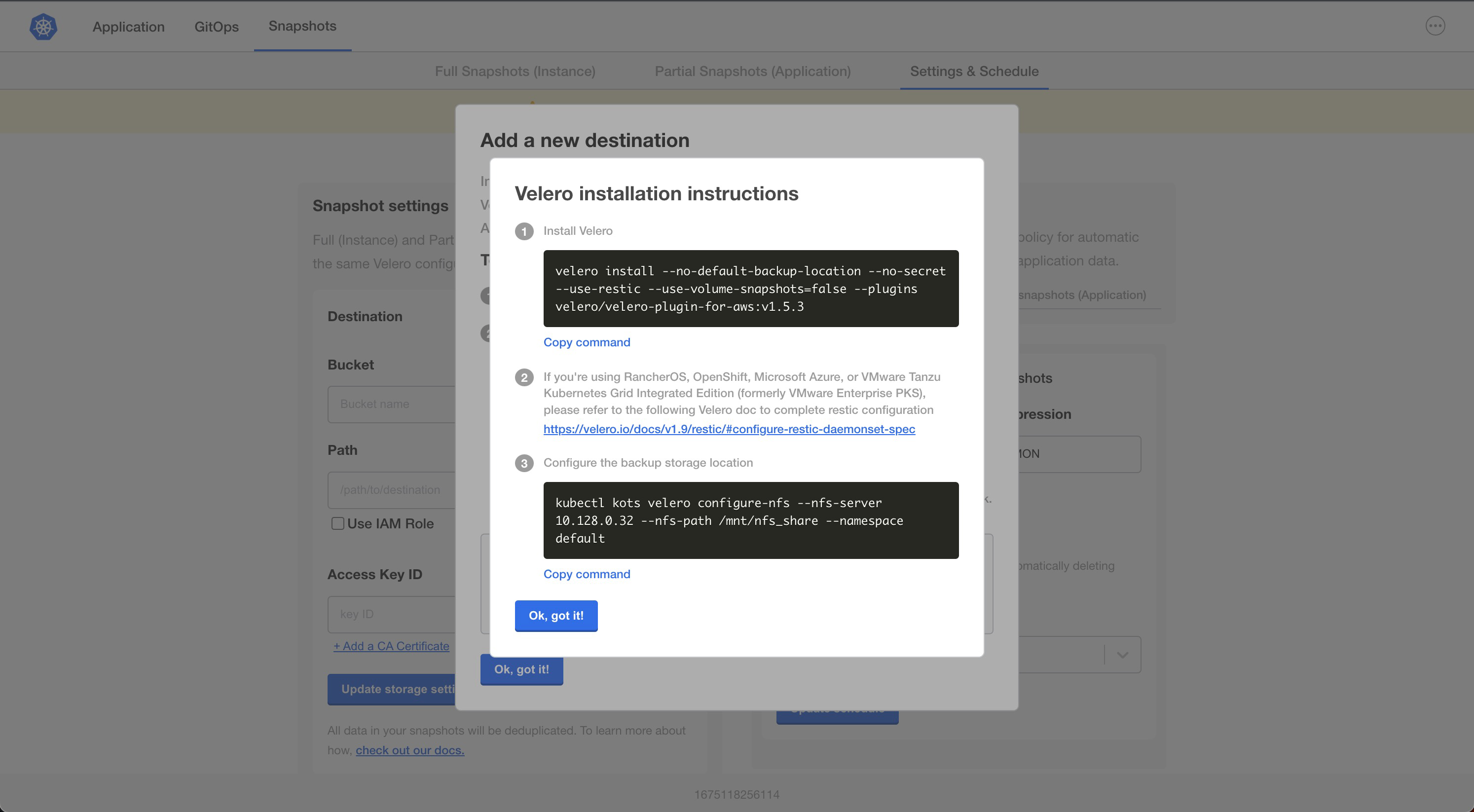Copy the velero install command
The width and height of the screenshot is (1474, 812).
click(586, 342)
